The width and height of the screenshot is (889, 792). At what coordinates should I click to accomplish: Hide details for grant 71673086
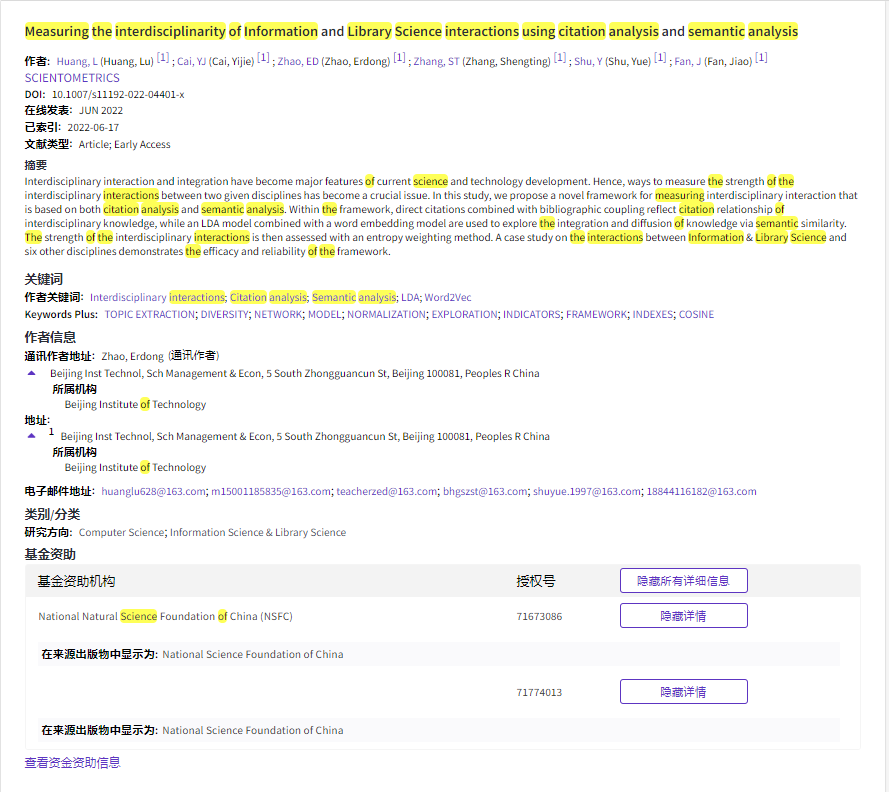point(683,616)
